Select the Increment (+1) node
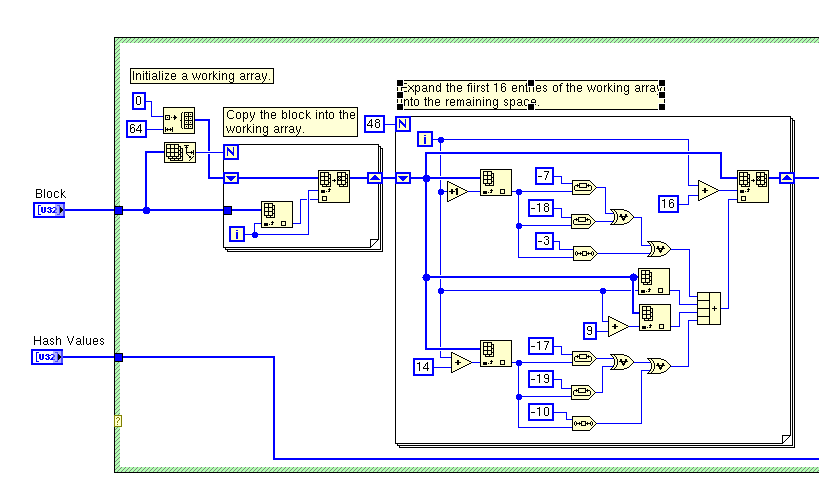The height and width of the screenshot is (495, 819). tap(457, 191)
